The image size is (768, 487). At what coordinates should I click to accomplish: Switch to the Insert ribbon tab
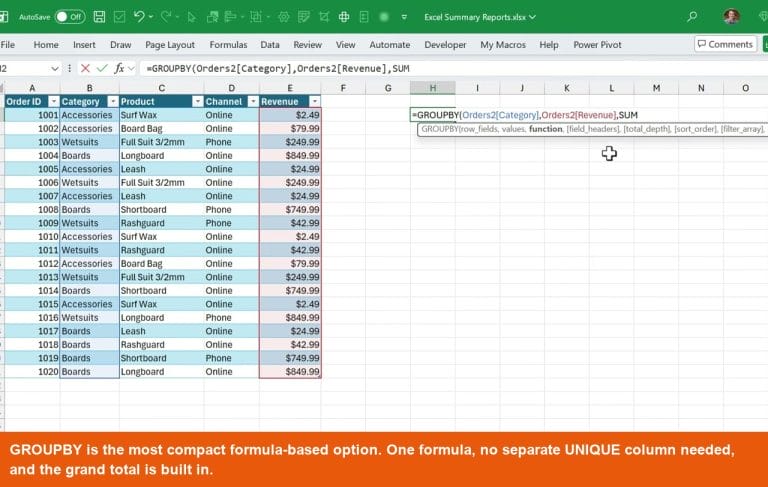[84, 45]
